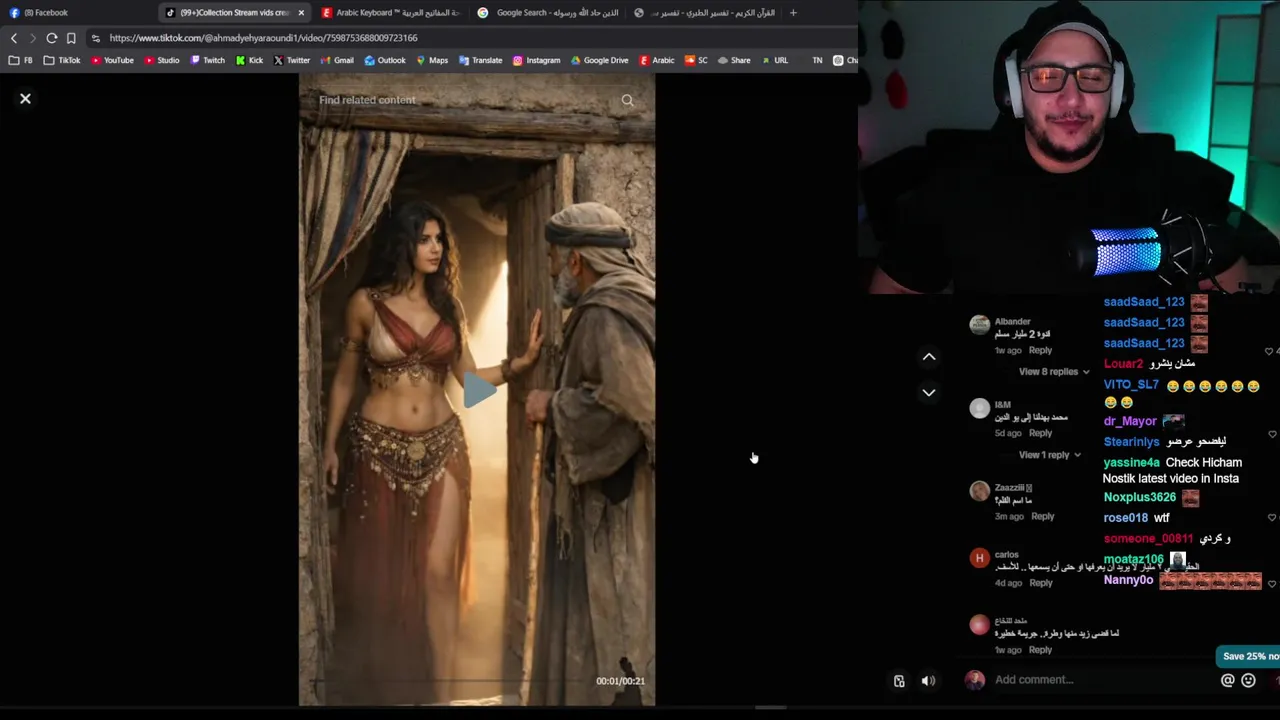
Task: Play the video with the center play button
Action: point(478,389)
